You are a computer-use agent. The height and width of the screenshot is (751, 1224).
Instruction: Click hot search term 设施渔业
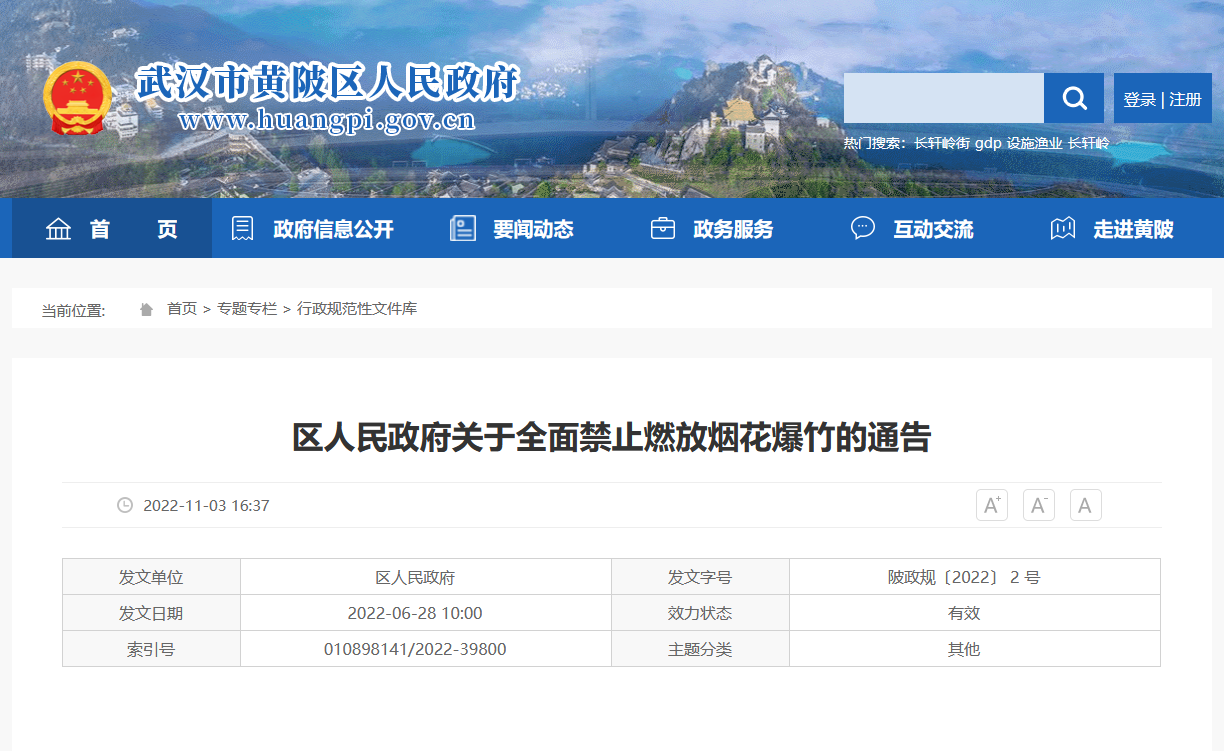[1034, 143]
